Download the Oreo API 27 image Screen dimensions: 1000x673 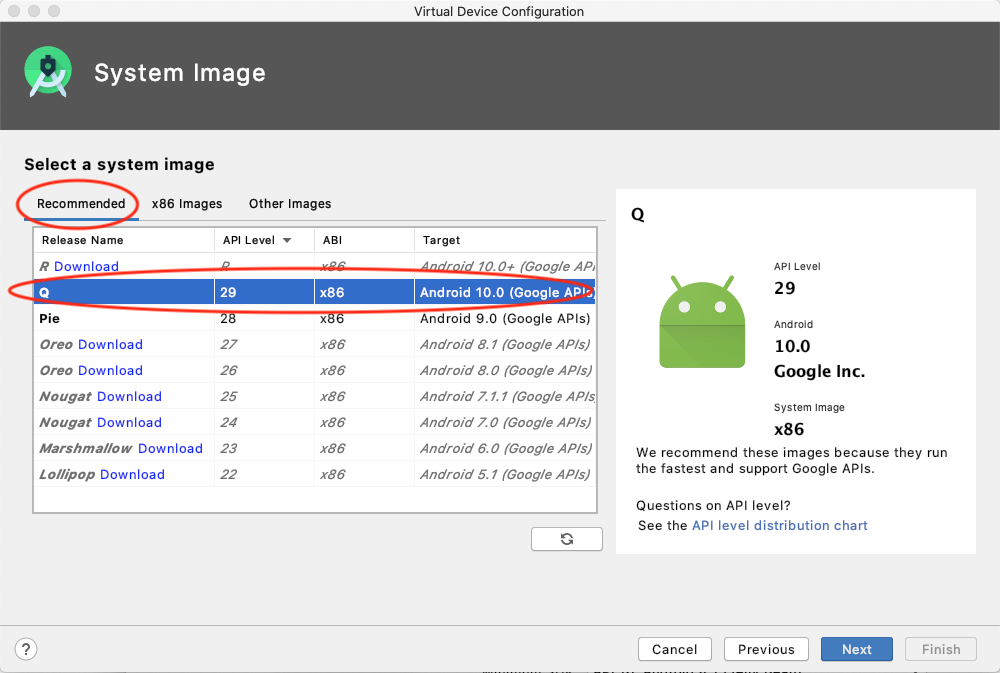[x=110, y=344]
